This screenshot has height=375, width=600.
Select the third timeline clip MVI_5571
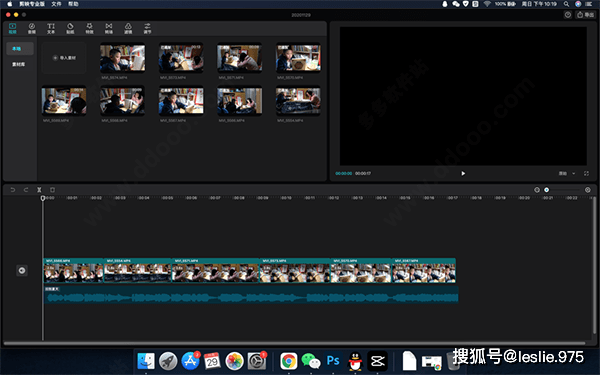click(x=216, y=271)
